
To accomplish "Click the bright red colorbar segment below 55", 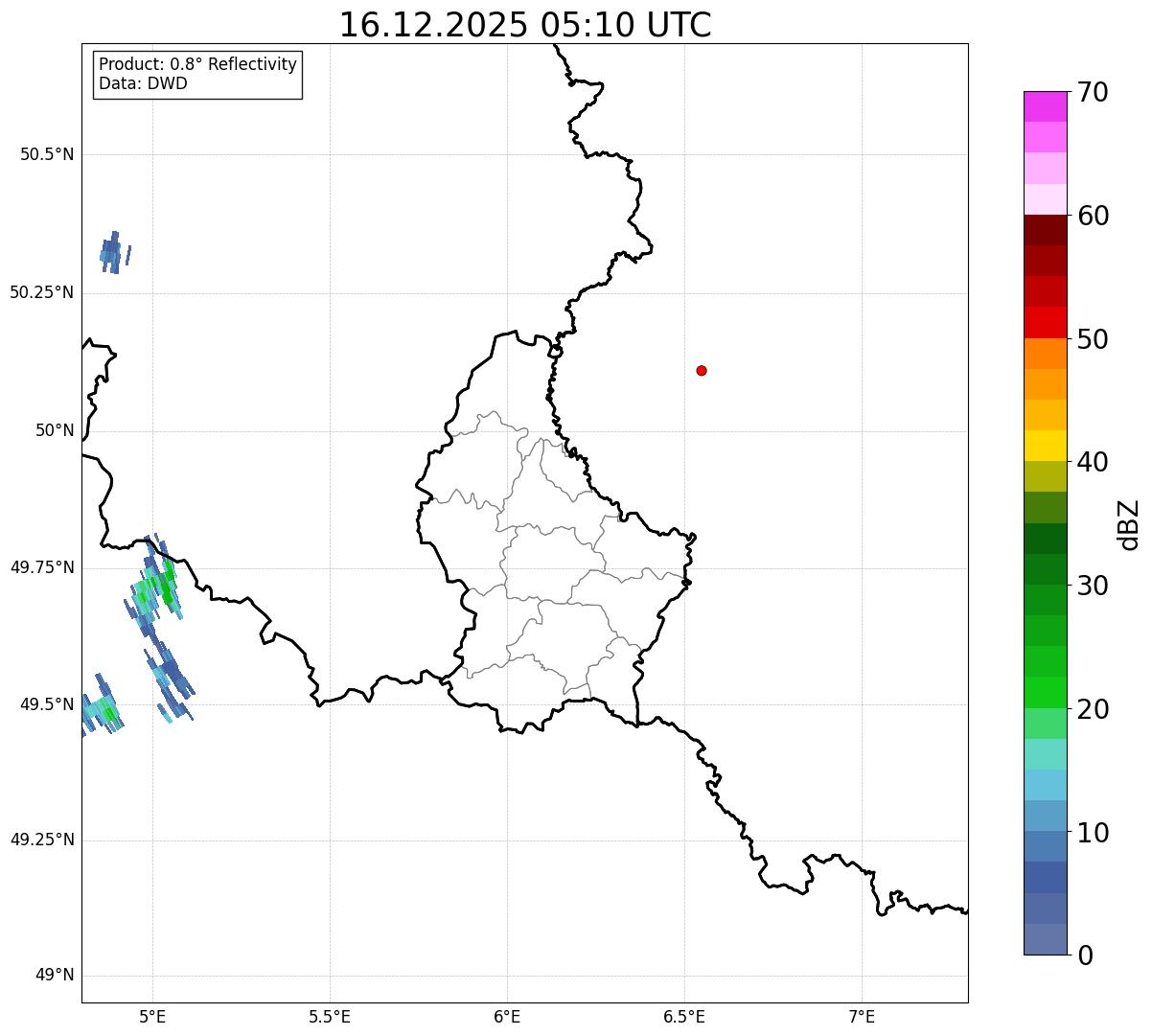I will [1045, 322].
